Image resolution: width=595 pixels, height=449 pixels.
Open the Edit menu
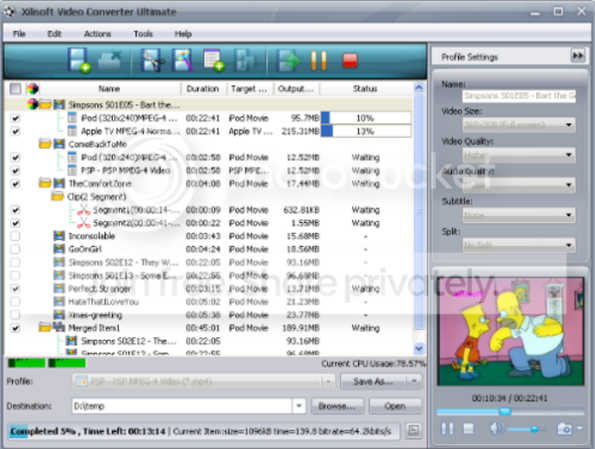[x=54, y=34]
